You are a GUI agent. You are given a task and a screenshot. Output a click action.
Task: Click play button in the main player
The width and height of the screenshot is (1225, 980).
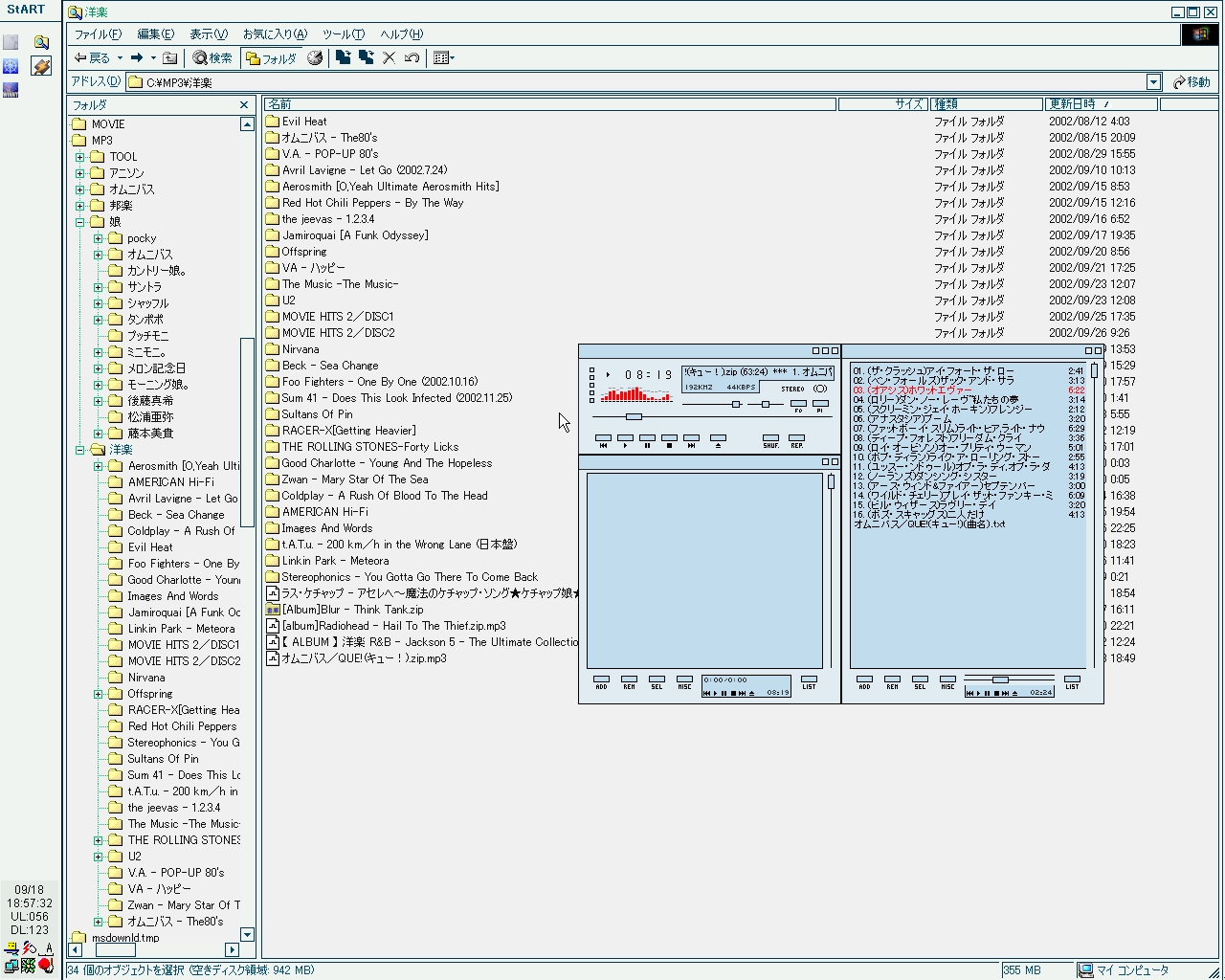coord(625,440)
